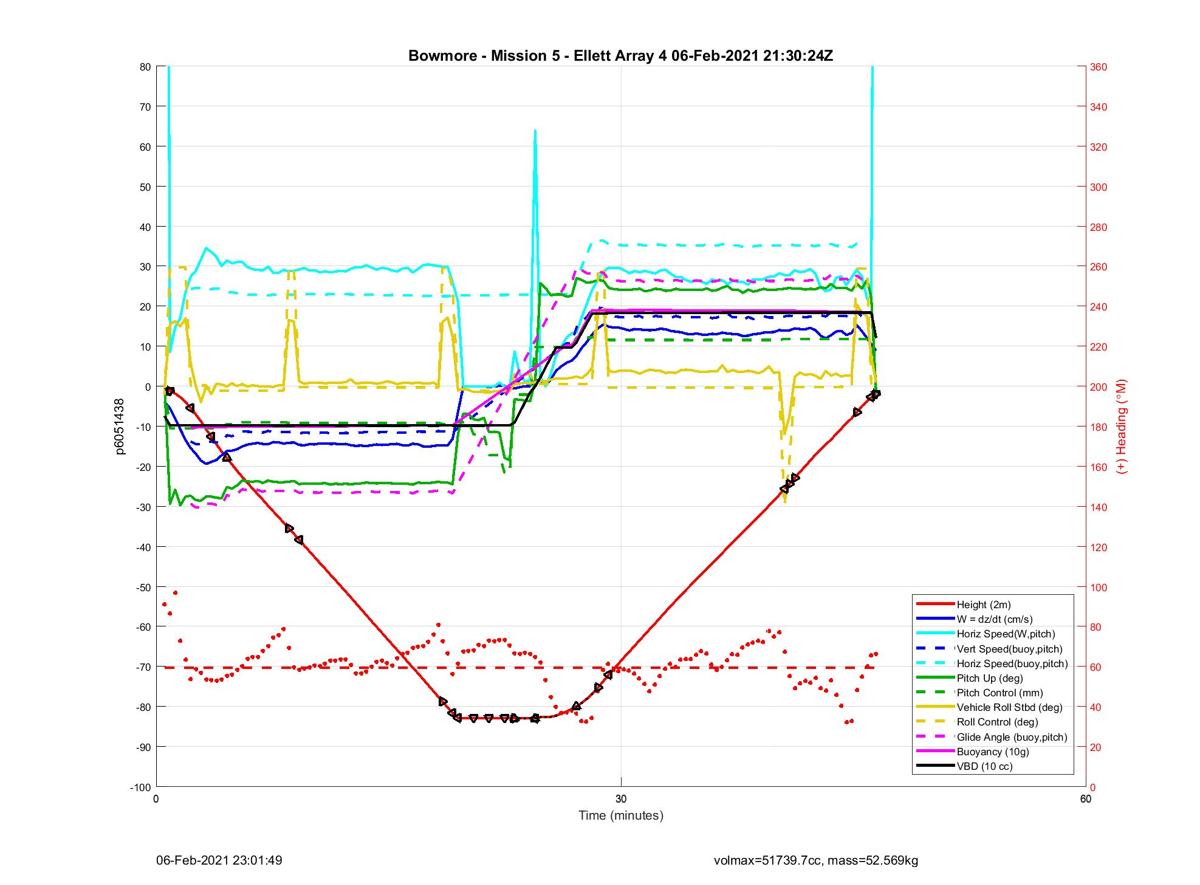
Task: Click the p6051438 y-axis label
Action: click(120, 426)
